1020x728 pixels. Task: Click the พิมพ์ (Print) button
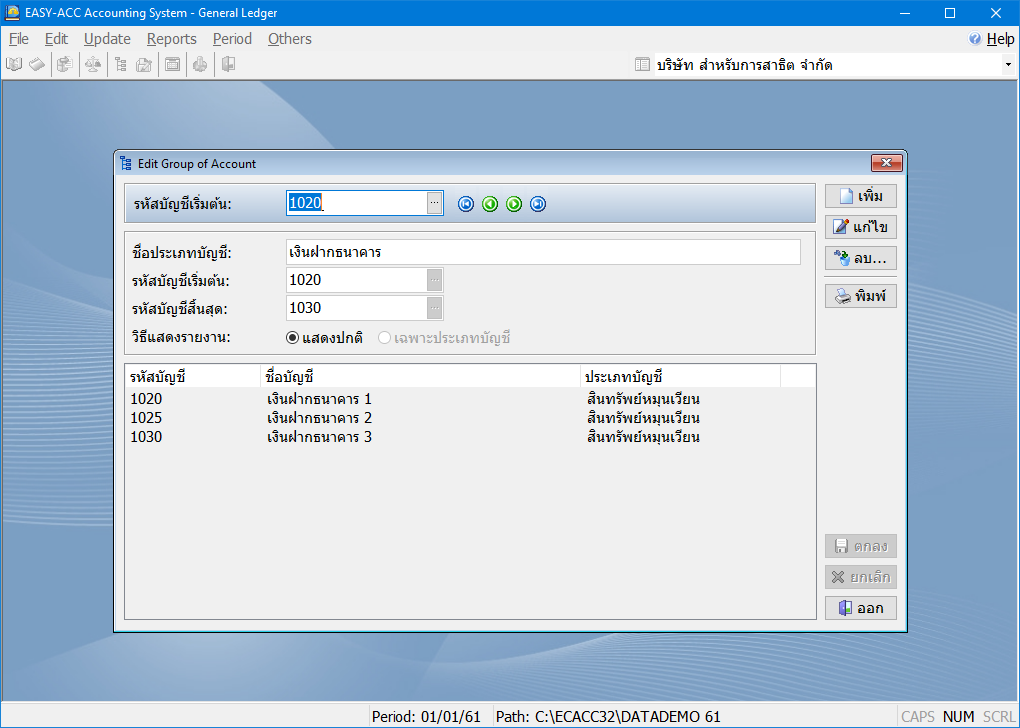tap(860, 296)
